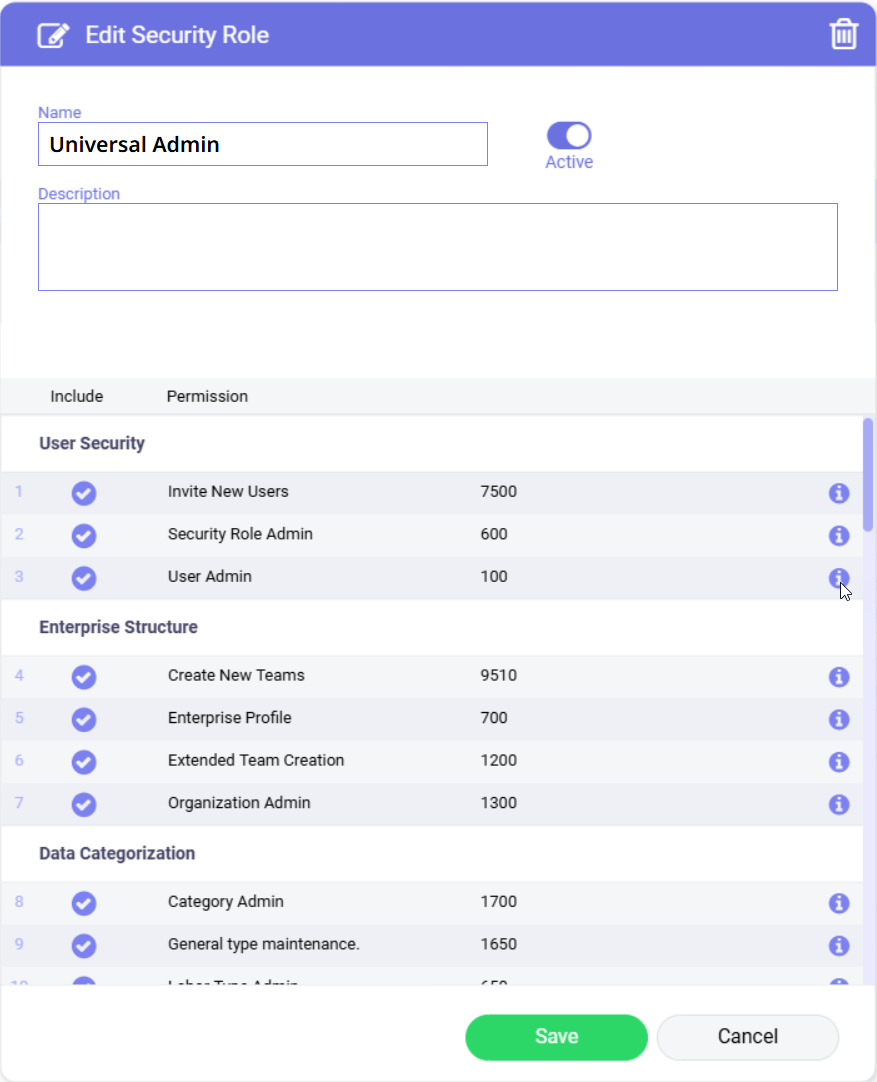
Task: Click the trash delete icon in header
Action: click(844, 35)
